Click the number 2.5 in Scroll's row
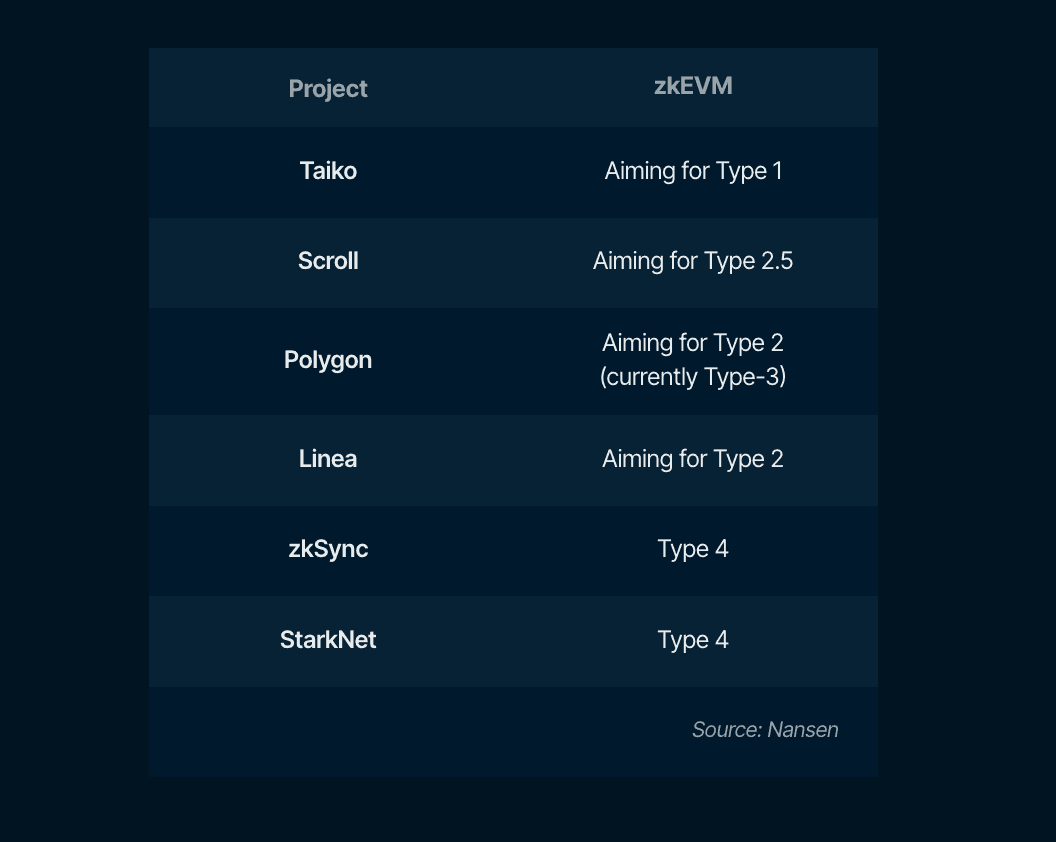Image resolution: width=1056 pixels, height=842 pixels. point(776,261)
